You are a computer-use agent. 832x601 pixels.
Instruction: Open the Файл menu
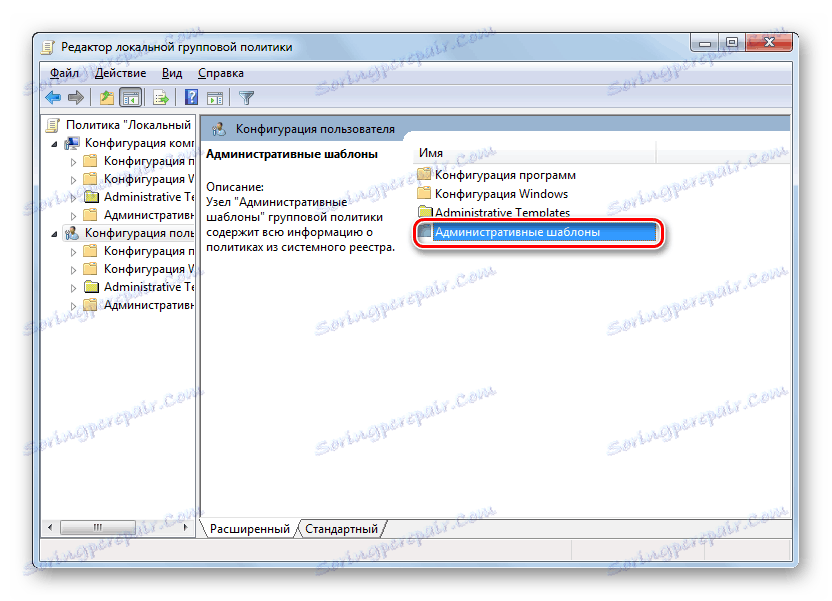click(x=64, y=73)
